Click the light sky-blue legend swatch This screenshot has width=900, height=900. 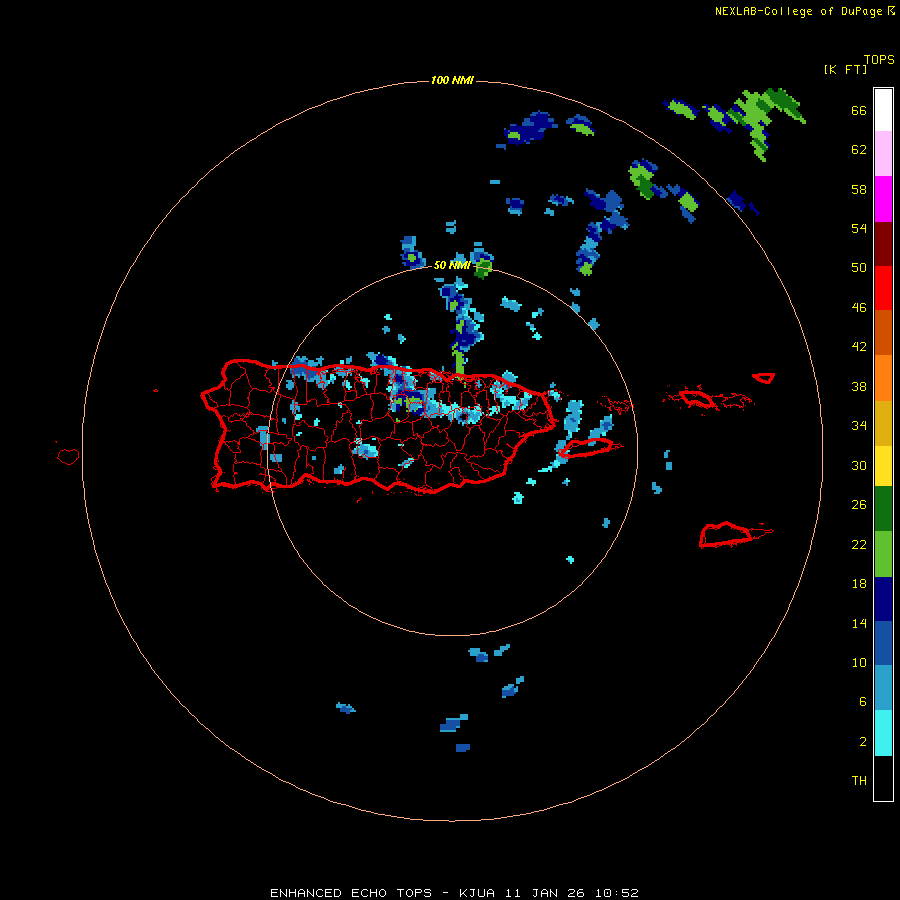(x=883, y=688)
